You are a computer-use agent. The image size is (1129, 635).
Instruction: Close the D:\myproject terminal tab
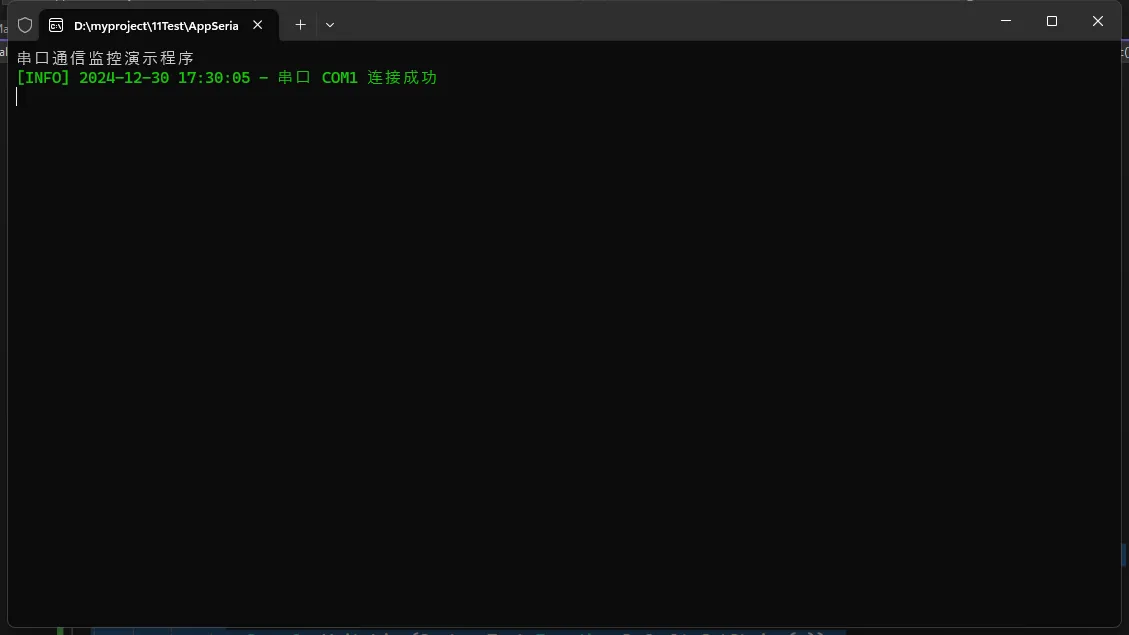pyautogui.click(x=258, y=25)
